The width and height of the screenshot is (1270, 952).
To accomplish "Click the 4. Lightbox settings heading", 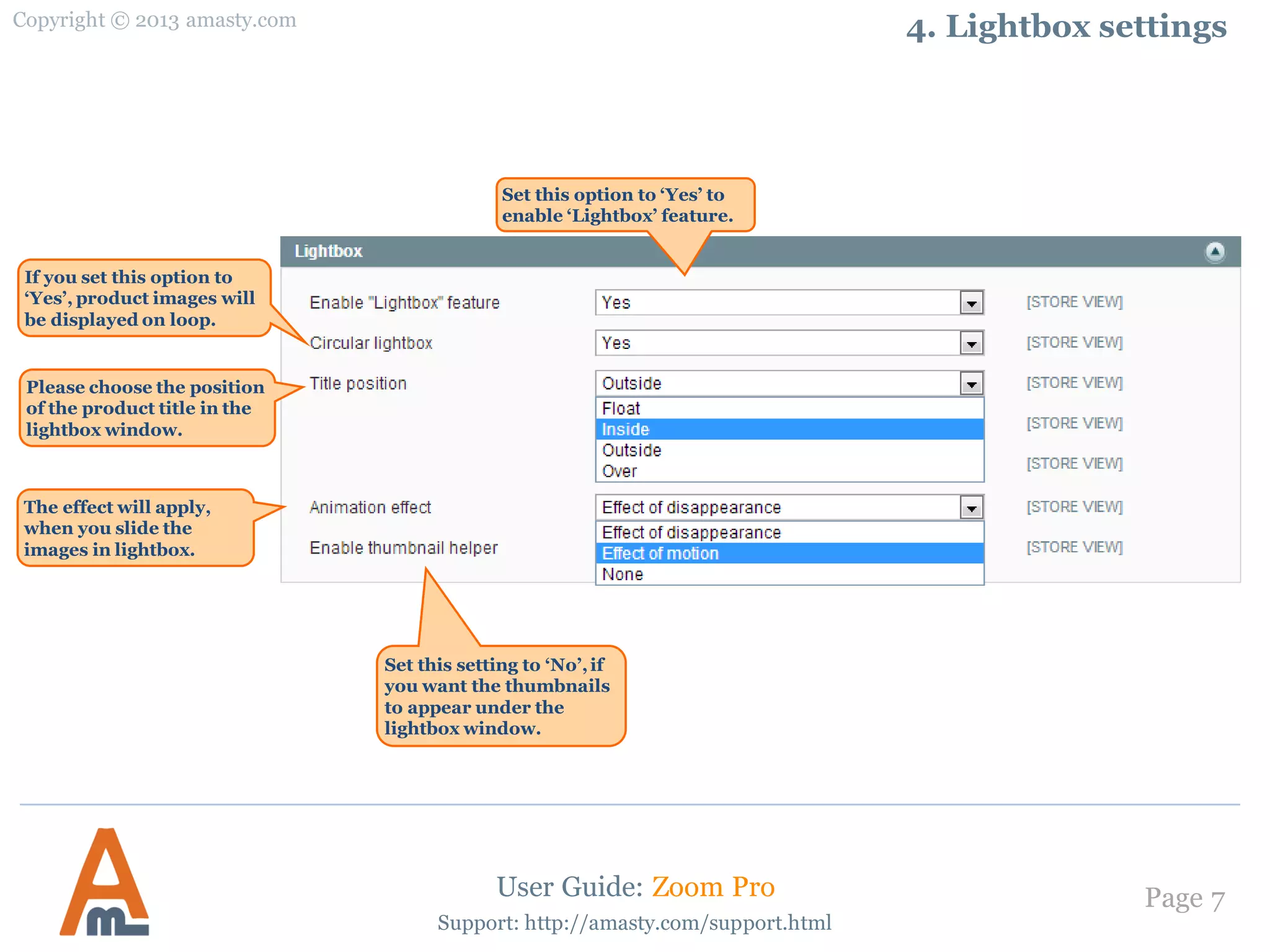I will tap(1066, 27).
